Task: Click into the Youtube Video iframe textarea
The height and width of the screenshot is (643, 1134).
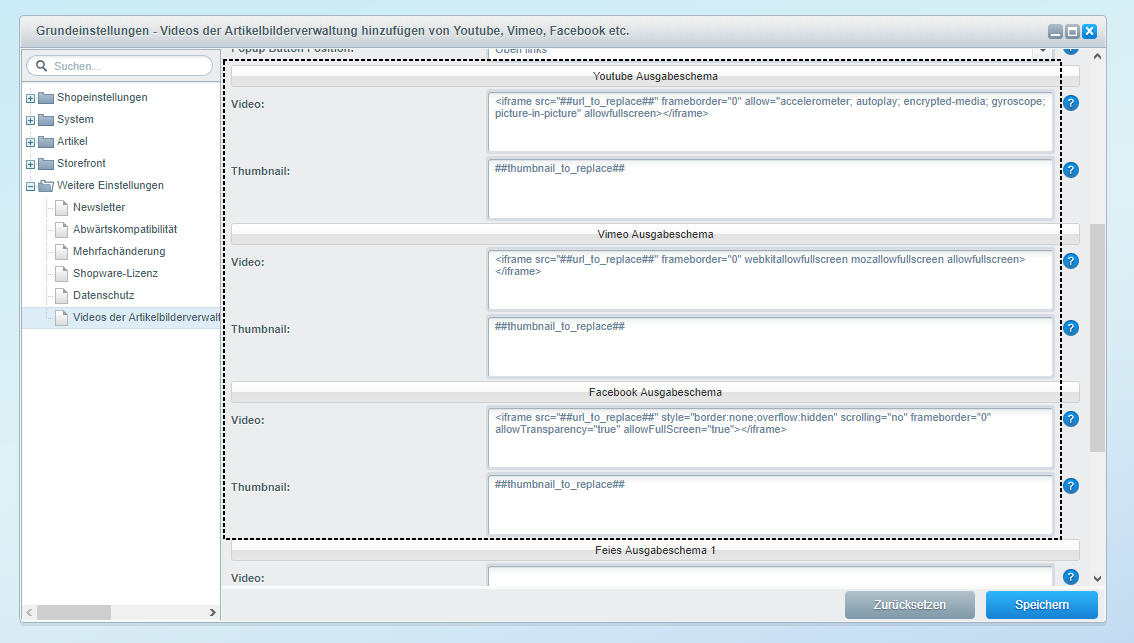Action: coord(770,122)
